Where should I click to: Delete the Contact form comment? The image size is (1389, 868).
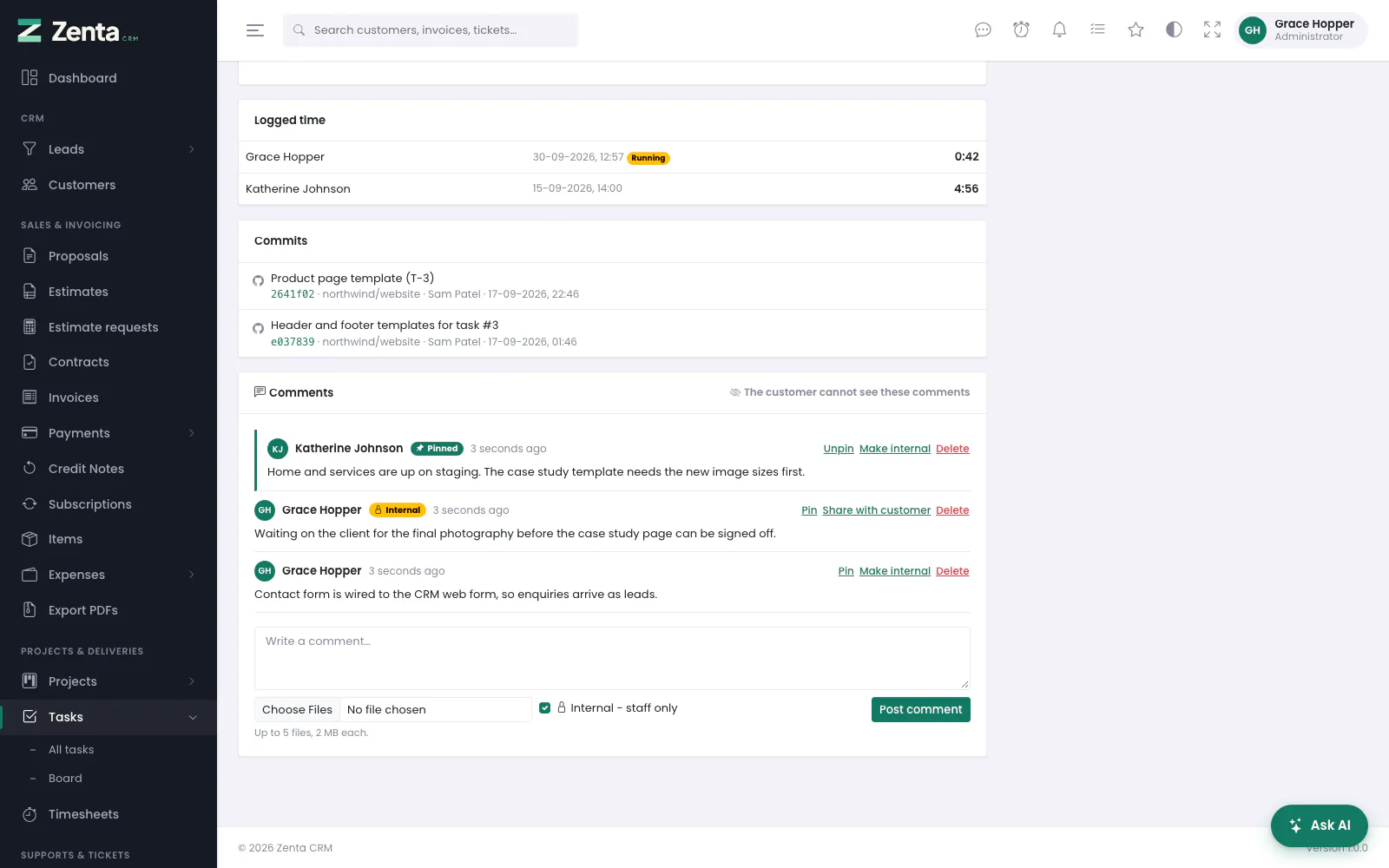click(952, 571)
